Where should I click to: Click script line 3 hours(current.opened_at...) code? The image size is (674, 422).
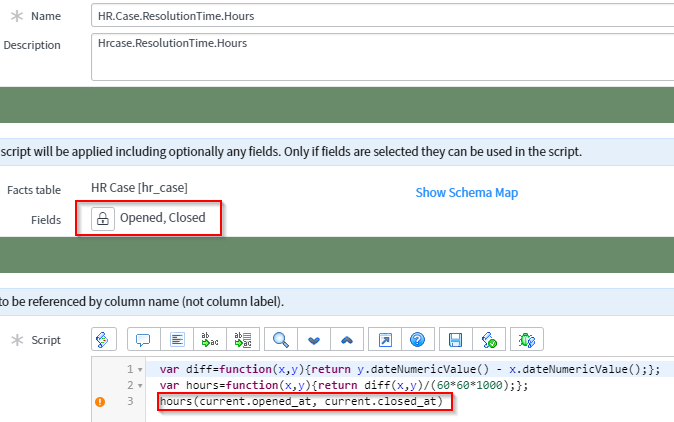(x=301, y=401)
